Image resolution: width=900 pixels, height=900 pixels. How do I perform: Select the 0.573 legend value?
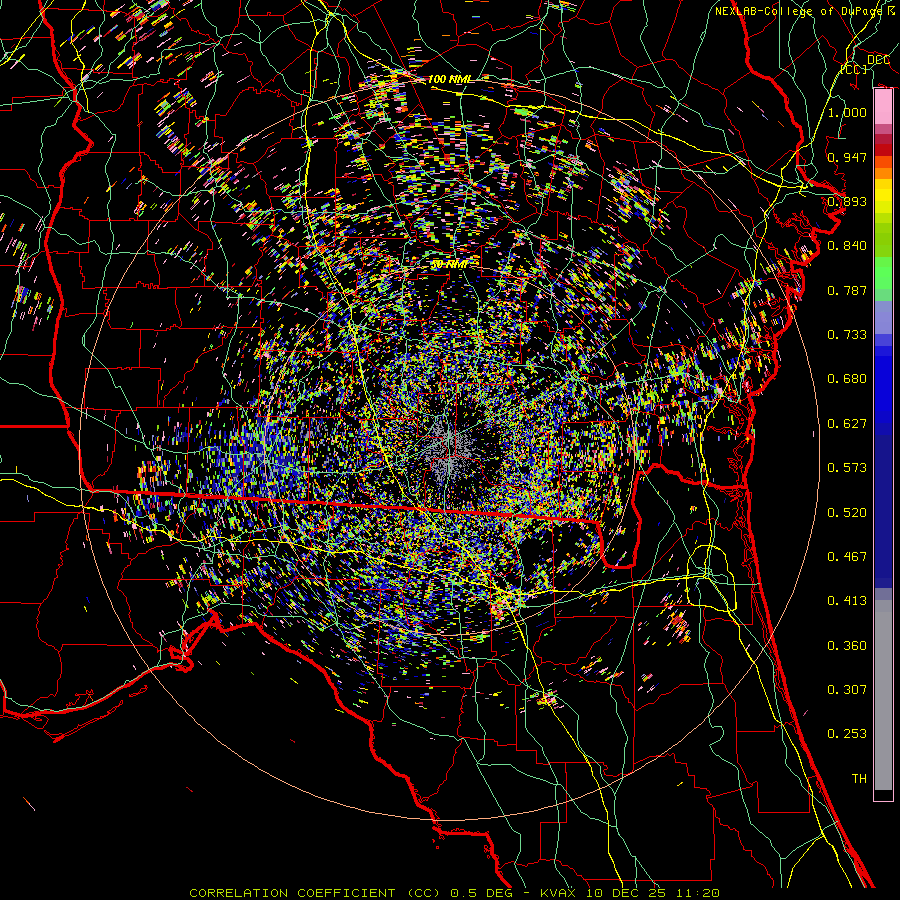tap(847, 468)
